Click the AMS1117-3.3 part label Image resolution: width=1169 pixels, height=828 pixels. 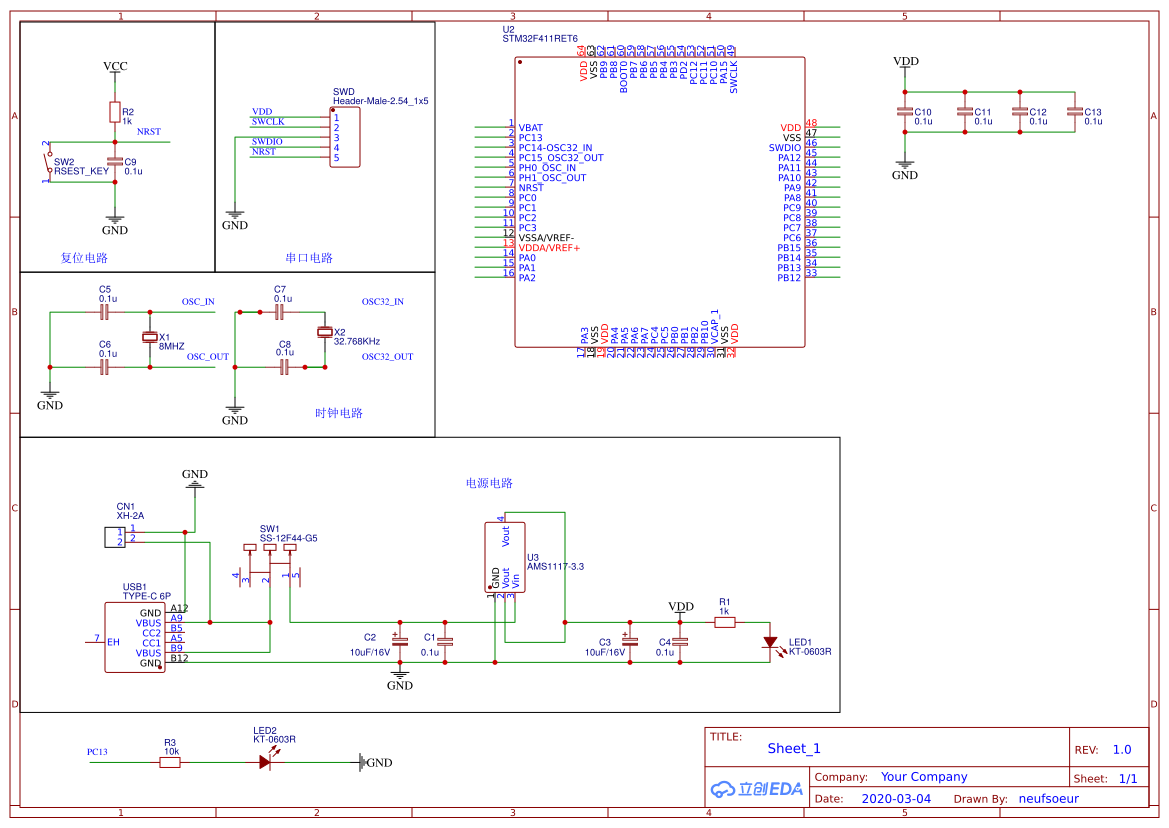pos(555,566)
